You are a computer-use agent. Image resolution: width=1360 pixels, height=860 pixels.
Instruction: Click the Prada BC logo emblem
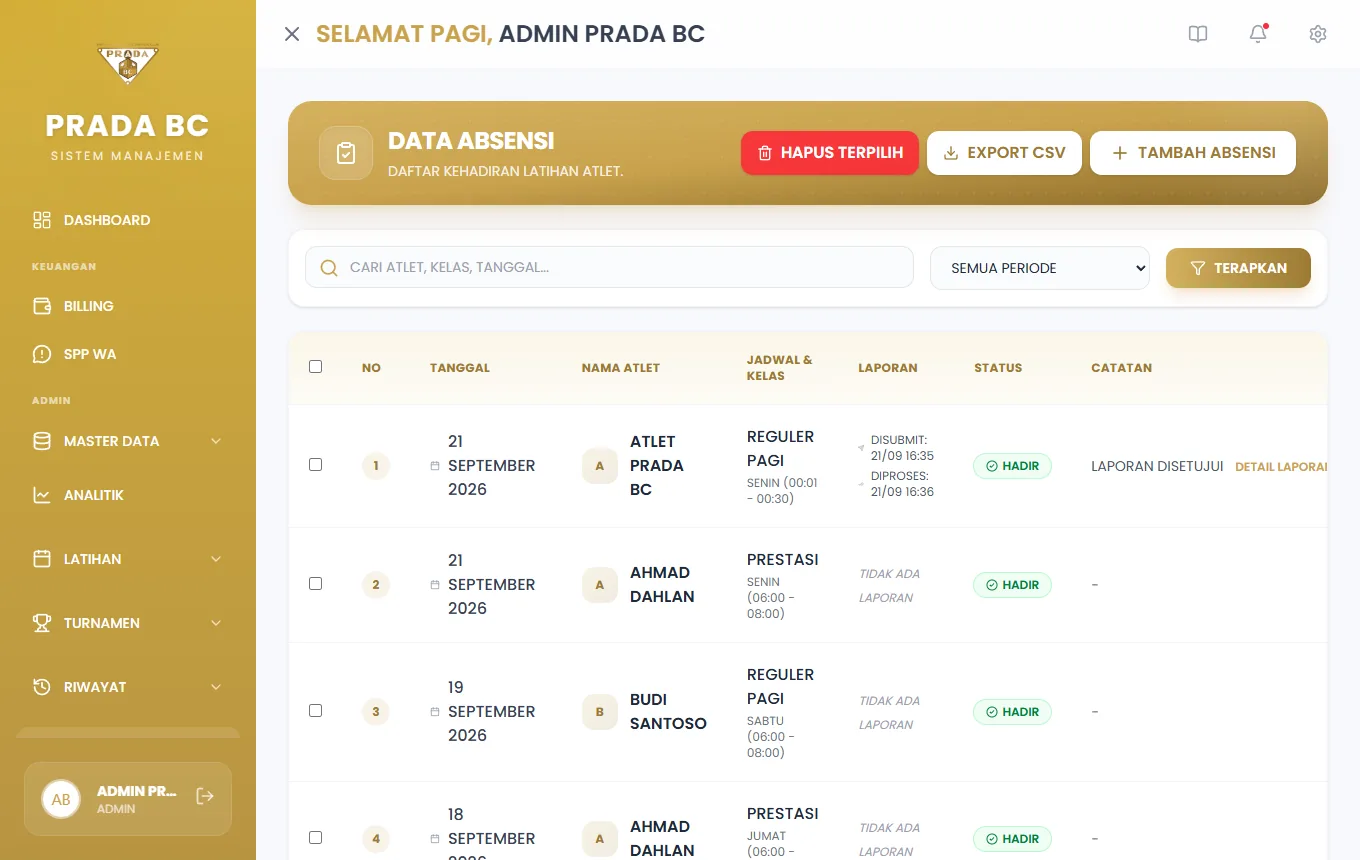click(127, 64)
